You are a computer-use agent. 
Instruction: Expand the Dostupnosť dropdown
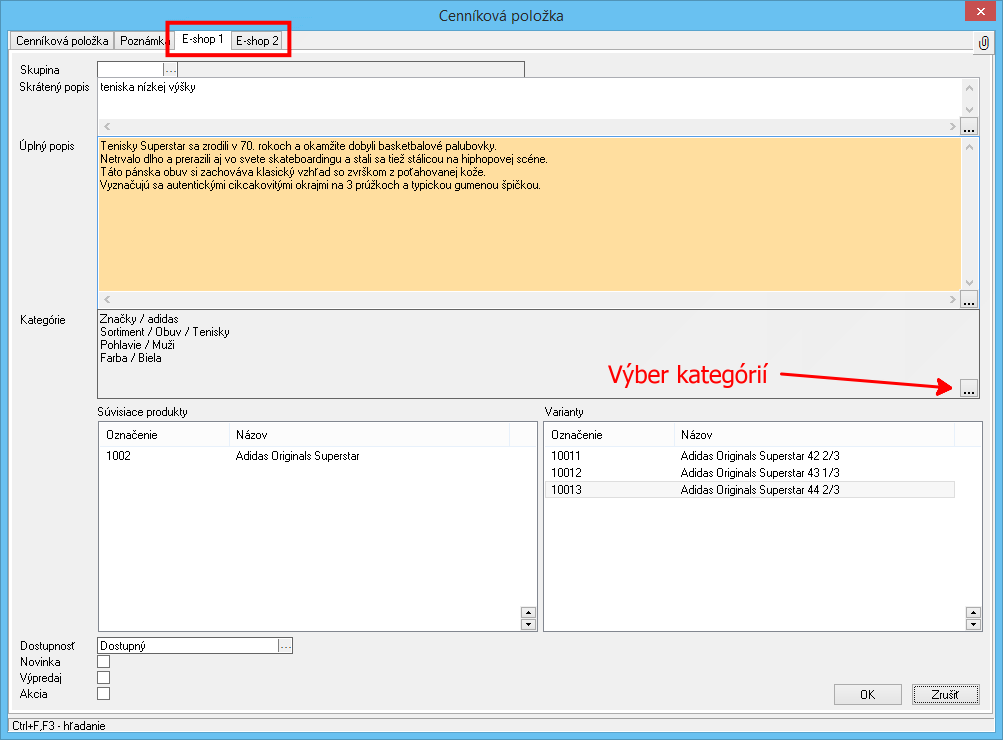(x=285, y=646)
